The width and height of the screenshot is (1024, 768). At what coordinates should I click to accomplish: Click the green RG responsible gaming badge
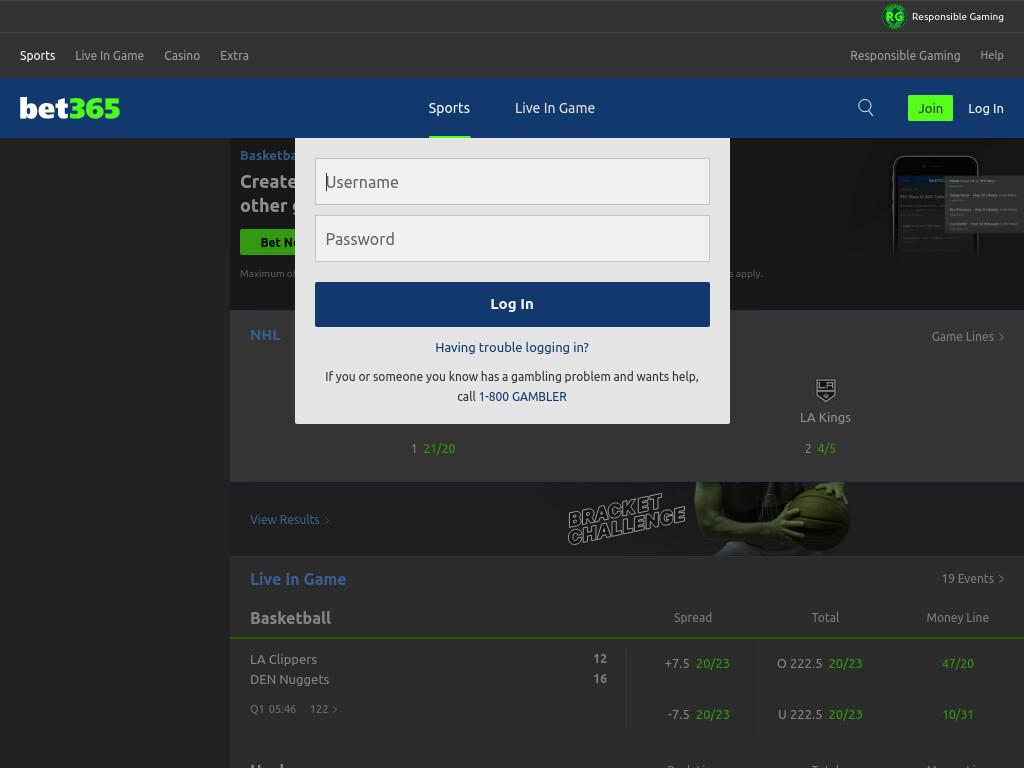pyautogui.click(x=894, y=16)
